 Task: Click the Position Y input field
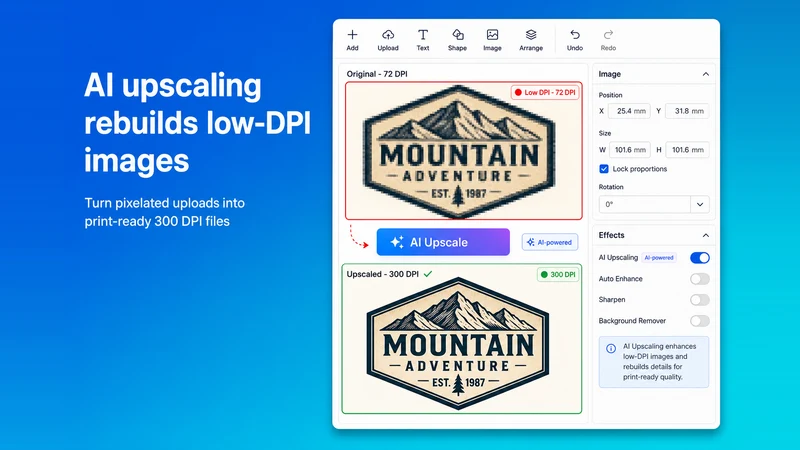[687, 111]
